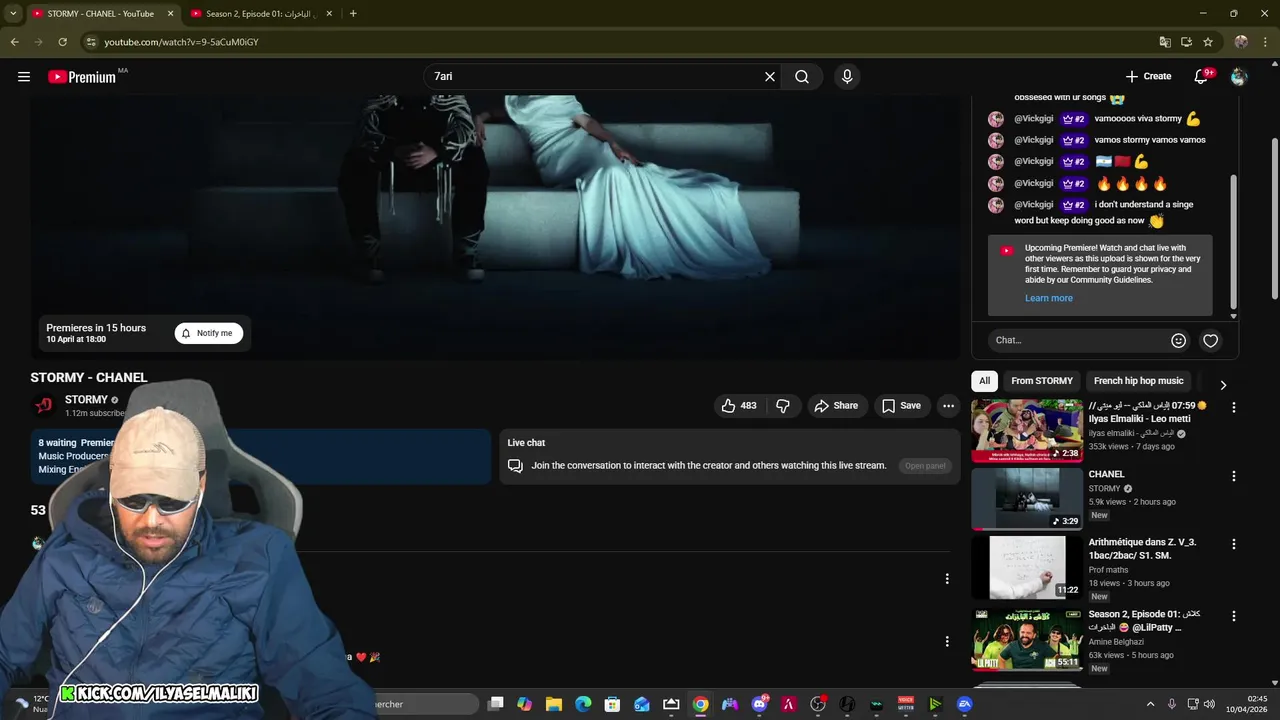
Task: Start voice search with the microphone icon
Action: (847, 77)
